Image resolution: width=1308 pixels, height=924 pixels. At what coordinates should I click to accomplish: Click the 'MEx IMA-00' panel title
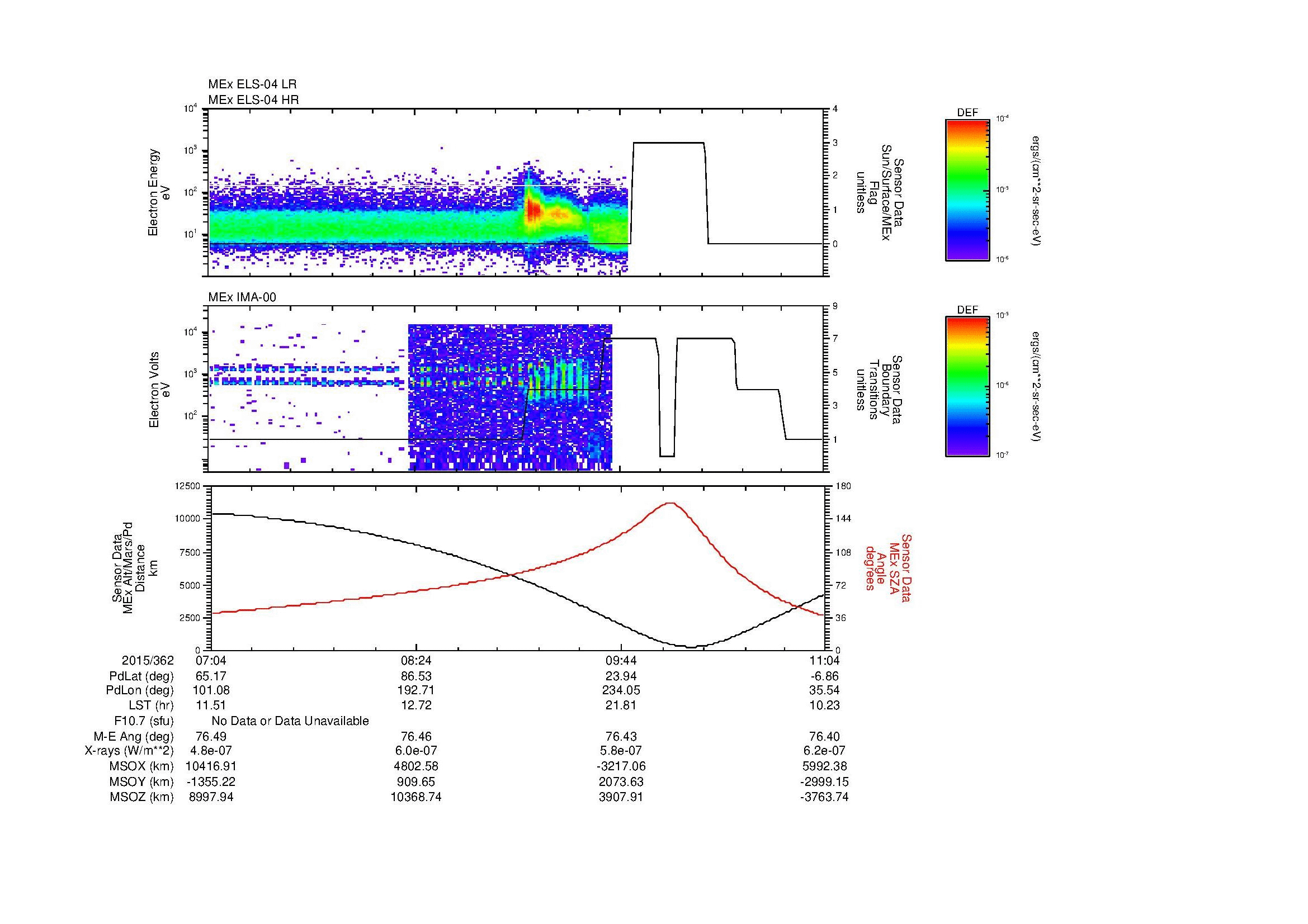[242, 297]
